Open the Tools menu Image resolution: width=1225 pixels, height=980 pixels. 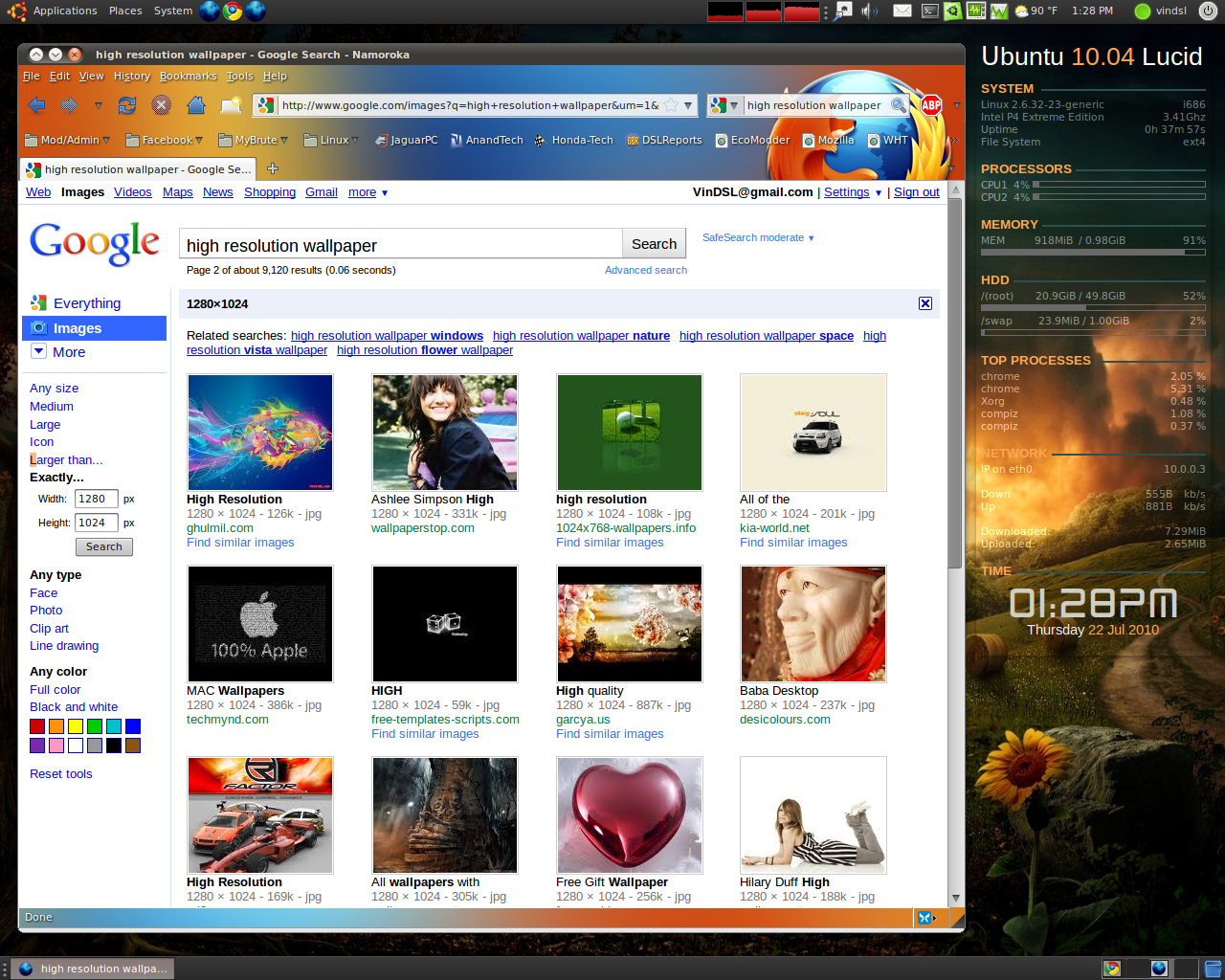coord(239,76)
